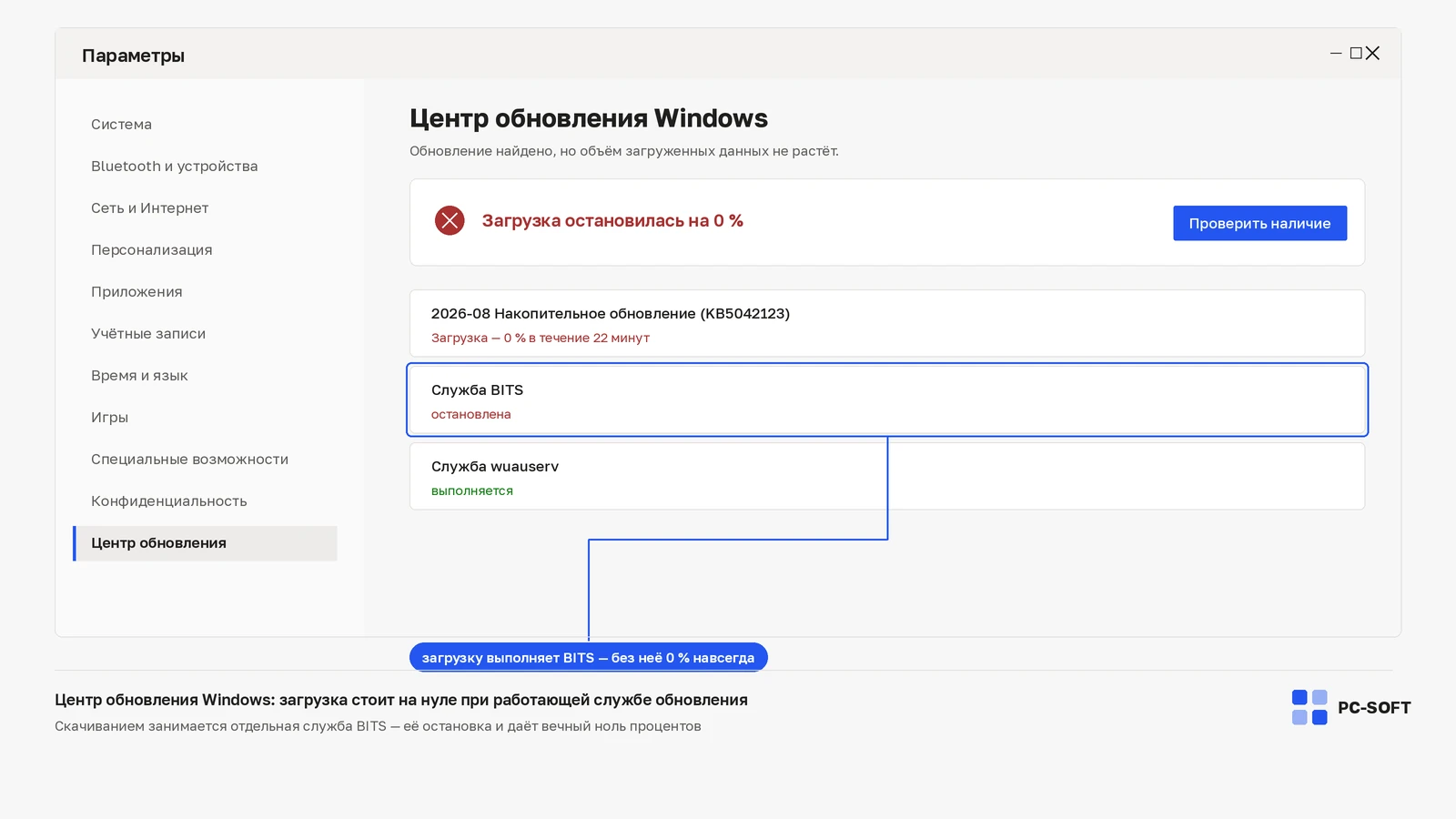
Task: Click the red error cross icon
Action: coord(450,220)
